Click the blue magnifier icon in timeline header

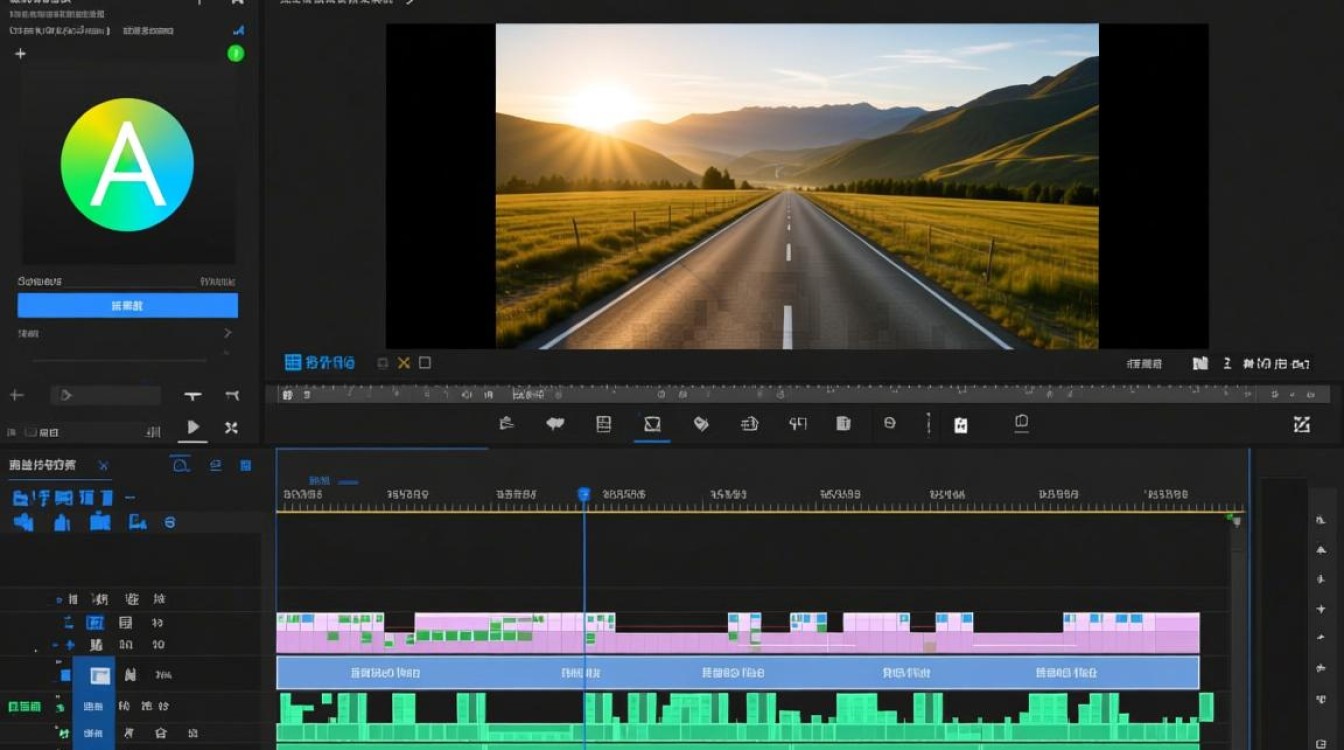pos(180,464)
